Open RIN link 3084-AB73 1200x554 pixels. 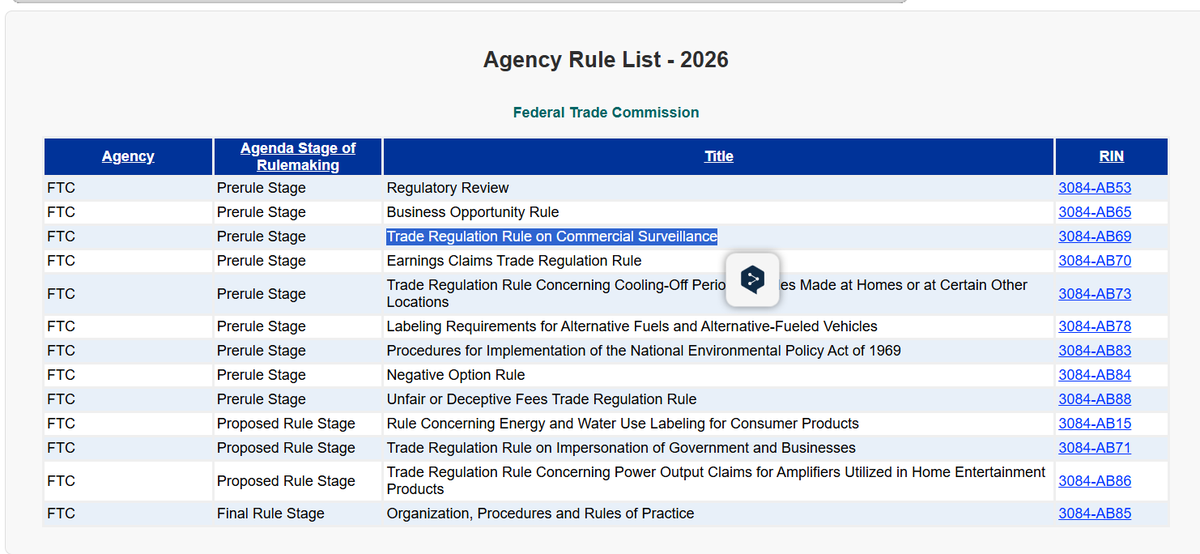click(x=1095, y=294)
